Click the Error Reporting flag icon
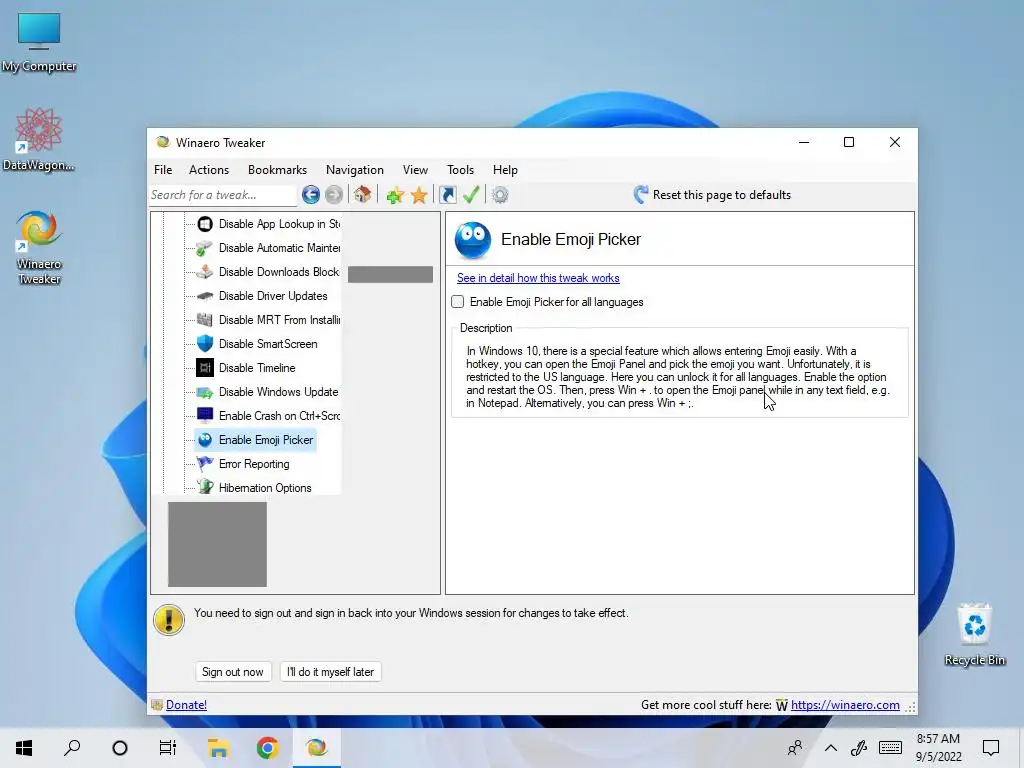 [x=205, y=464]
